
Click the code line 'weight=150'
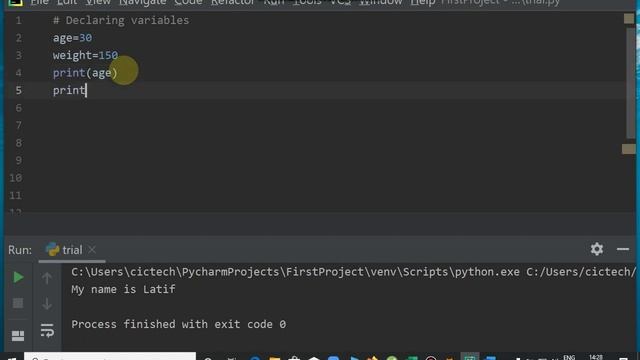(85, 56)
